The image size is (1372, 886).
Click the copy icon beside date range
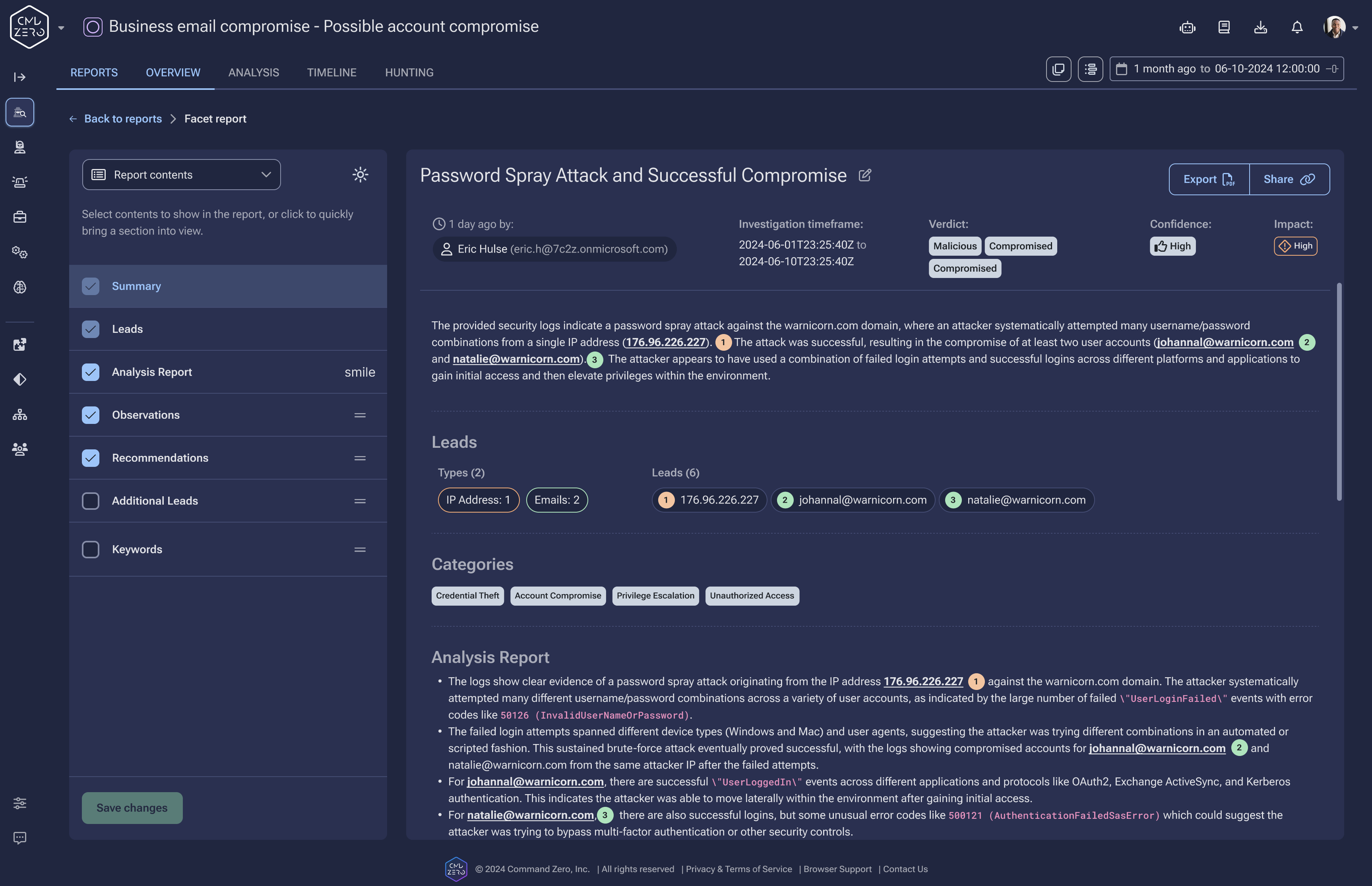click(1058, 69)
